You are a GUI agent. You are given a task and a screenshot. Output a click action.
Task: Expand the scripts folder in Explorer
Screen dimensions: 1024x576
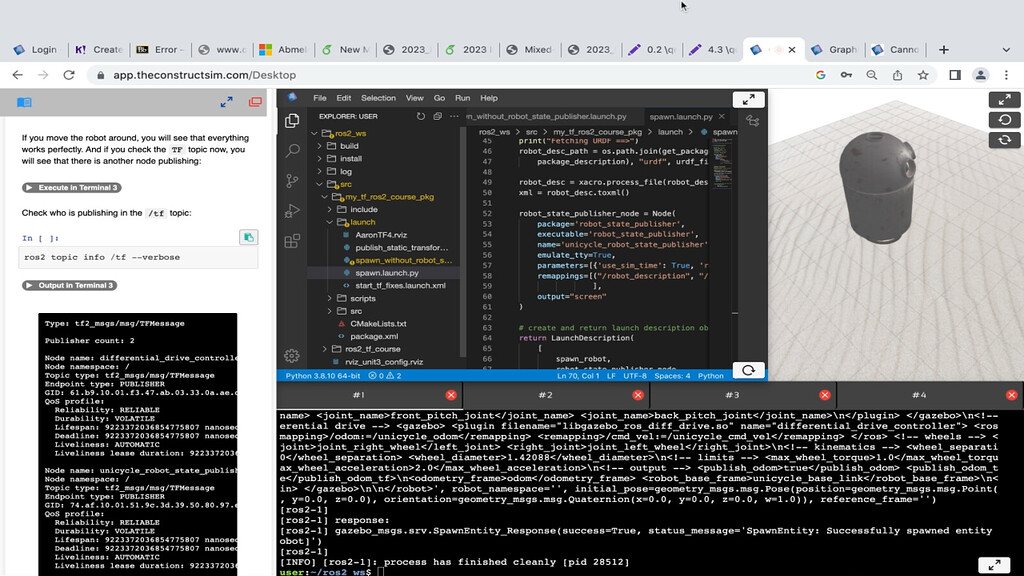(x=362, y=298)
